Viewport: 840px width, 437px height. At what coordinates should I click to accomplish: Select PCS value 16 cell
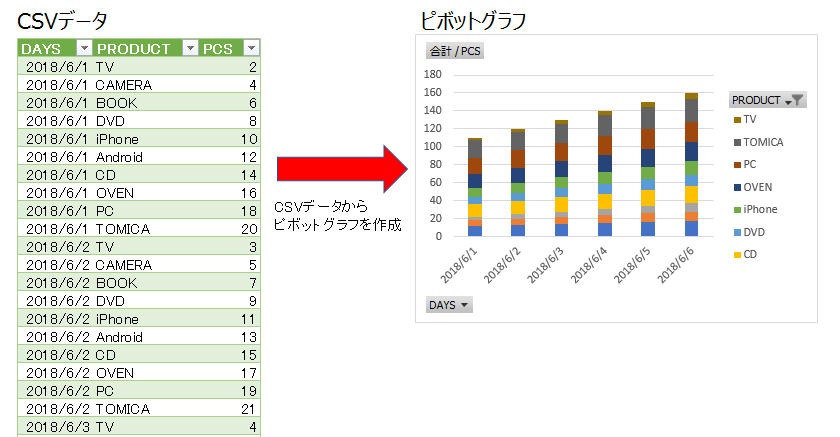[x=230, y=193]
